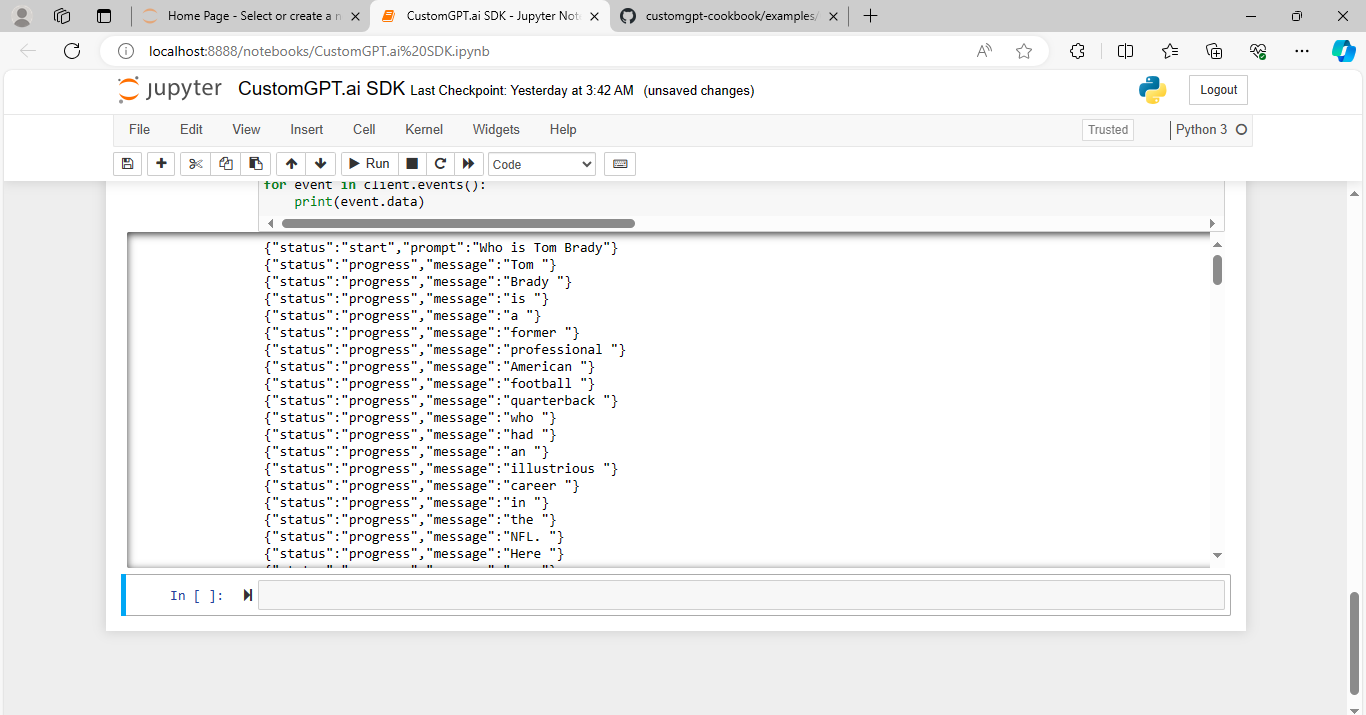Open the Code cell type dropdown

click(541, 163)
